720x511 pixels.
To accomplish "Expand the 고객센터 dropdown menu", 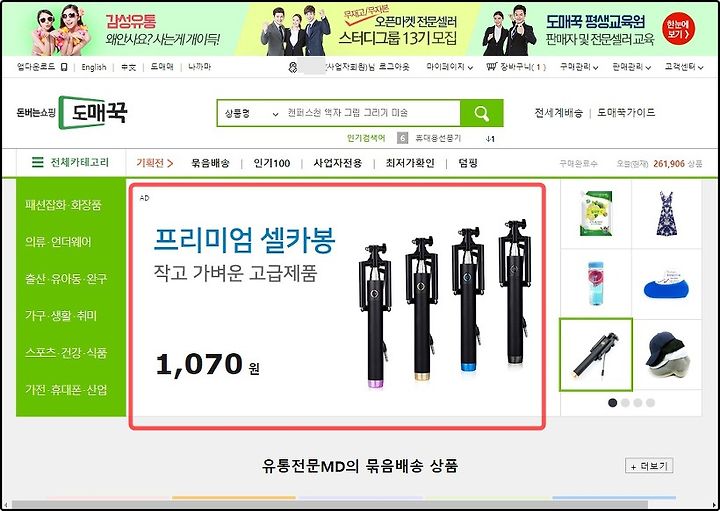I will pos(684,67).
